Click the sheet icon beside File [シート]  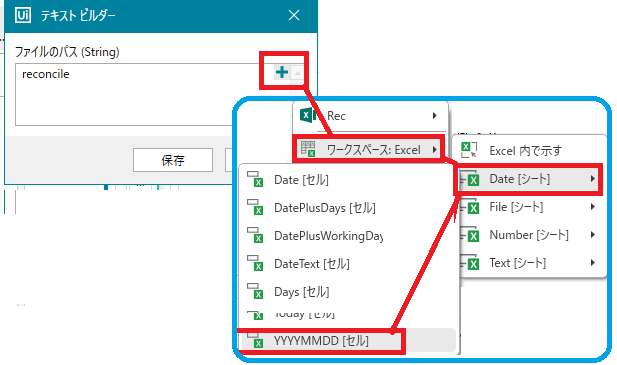click(x=471, y=206)
